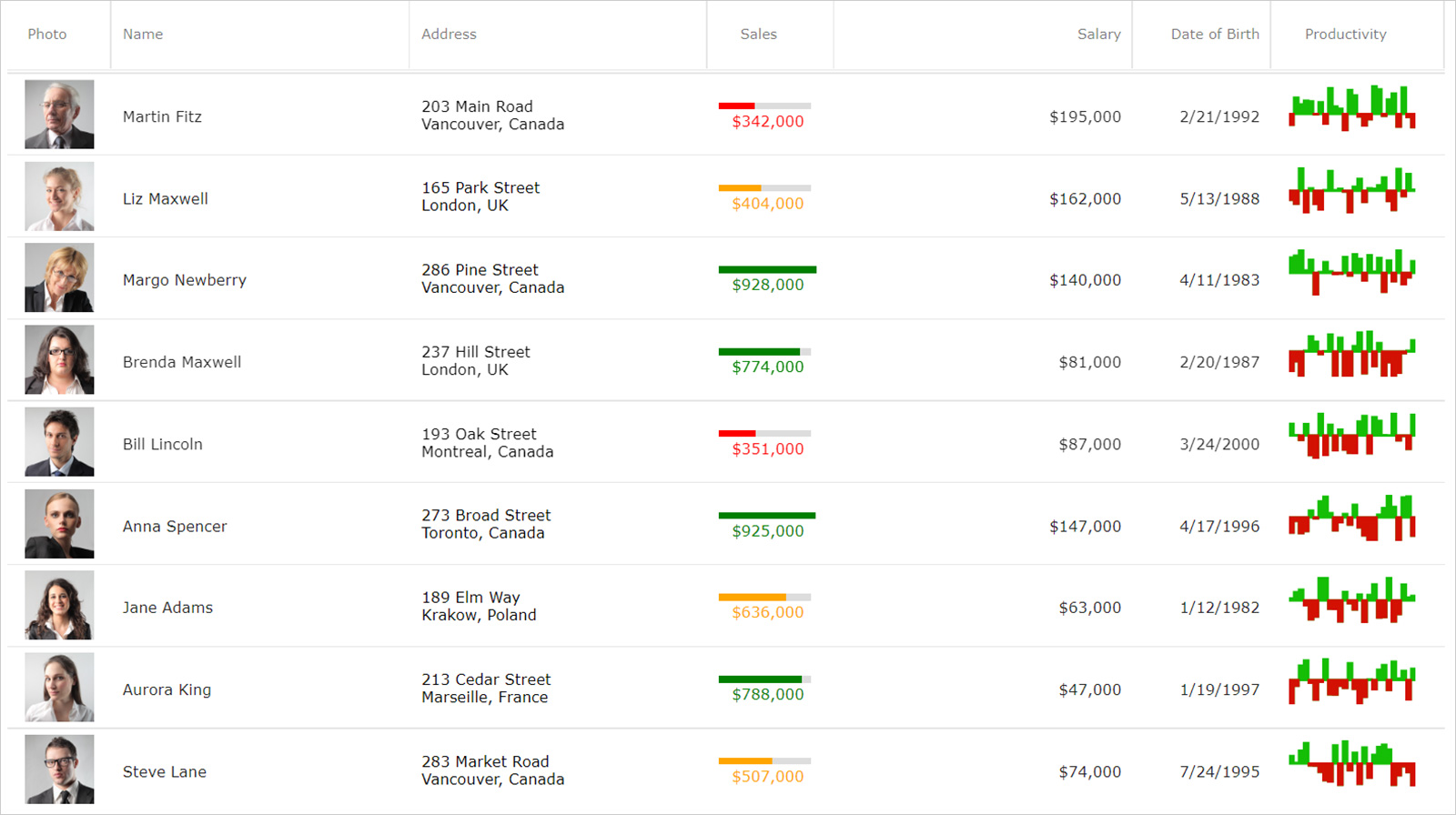Click the Productivity column header
This screenshot has height=815, width=1456.
(1345, 35)
